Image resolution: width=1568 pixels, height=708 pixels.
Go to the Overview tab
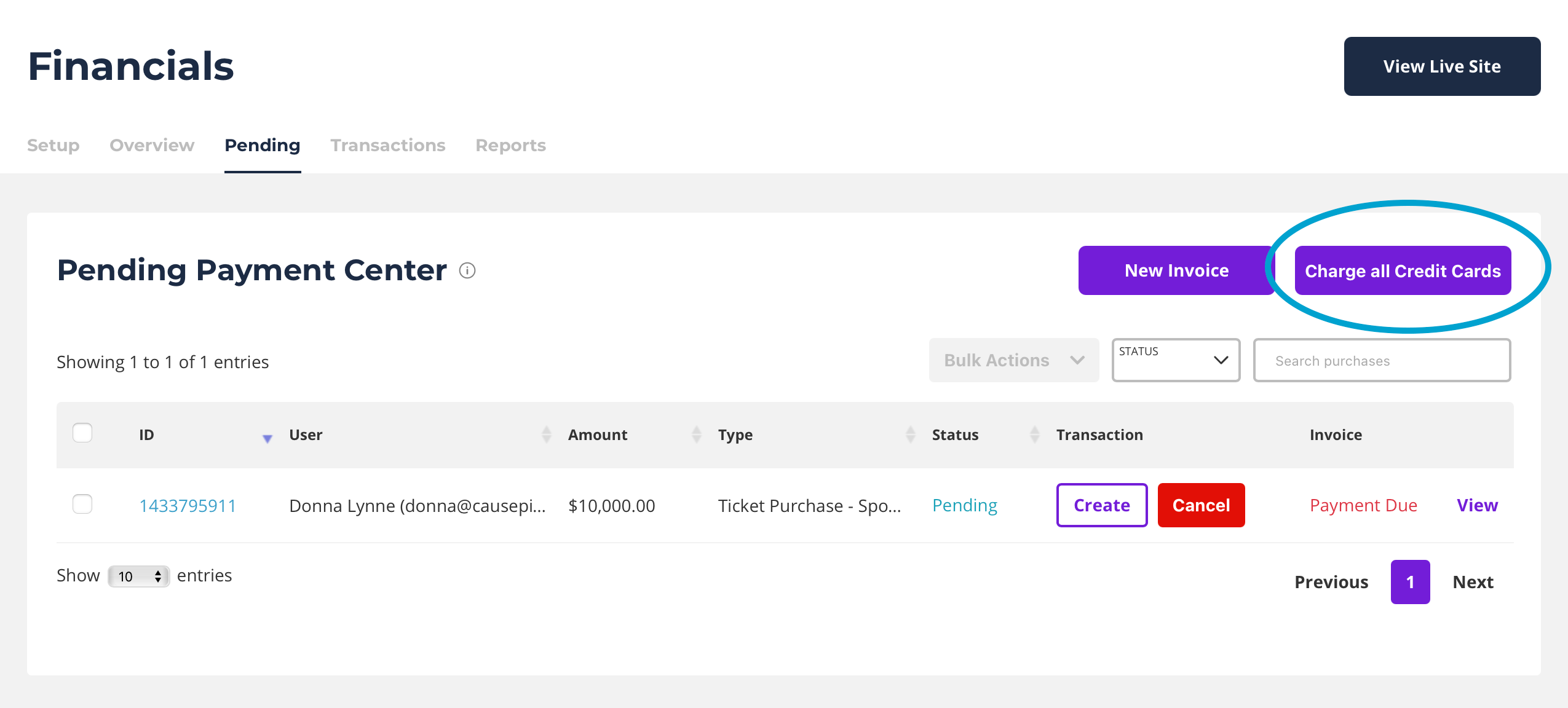152,145
